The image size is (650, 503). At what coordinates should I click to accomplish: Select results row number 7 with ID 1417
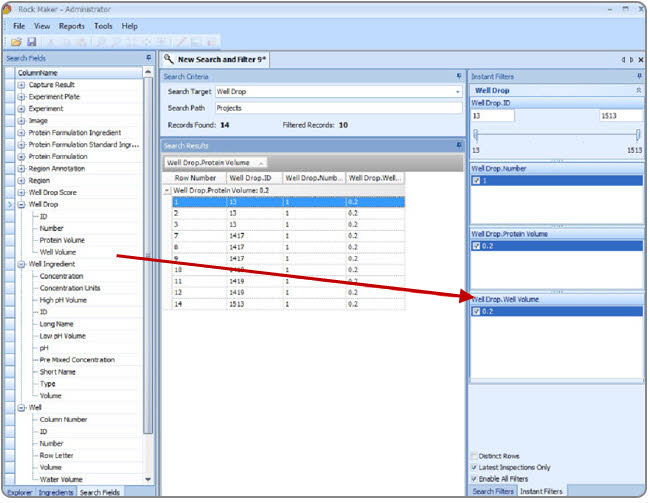tap(289, 236)
